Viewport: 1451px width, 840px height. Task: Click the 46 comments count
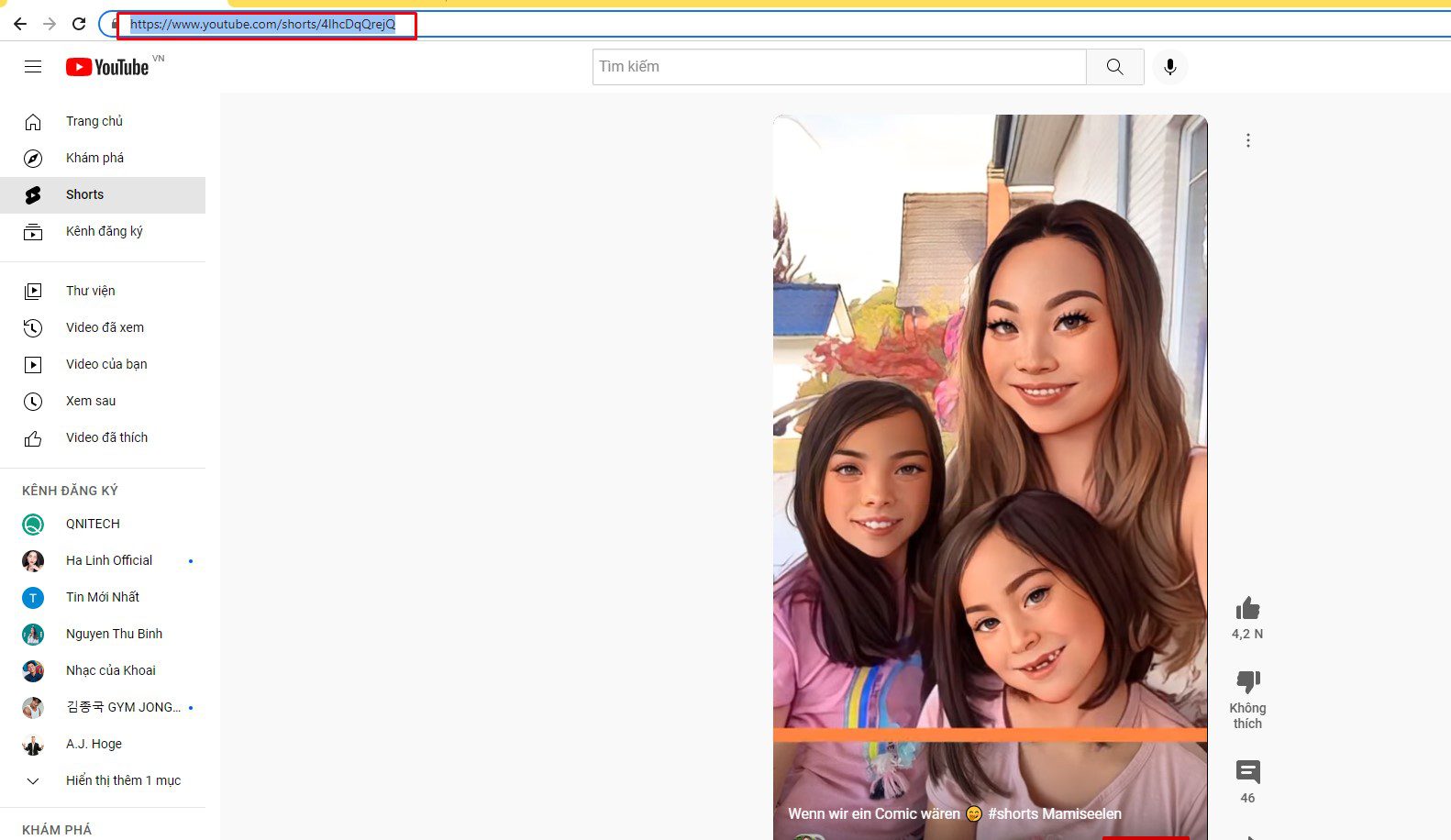pos(1247,799)
